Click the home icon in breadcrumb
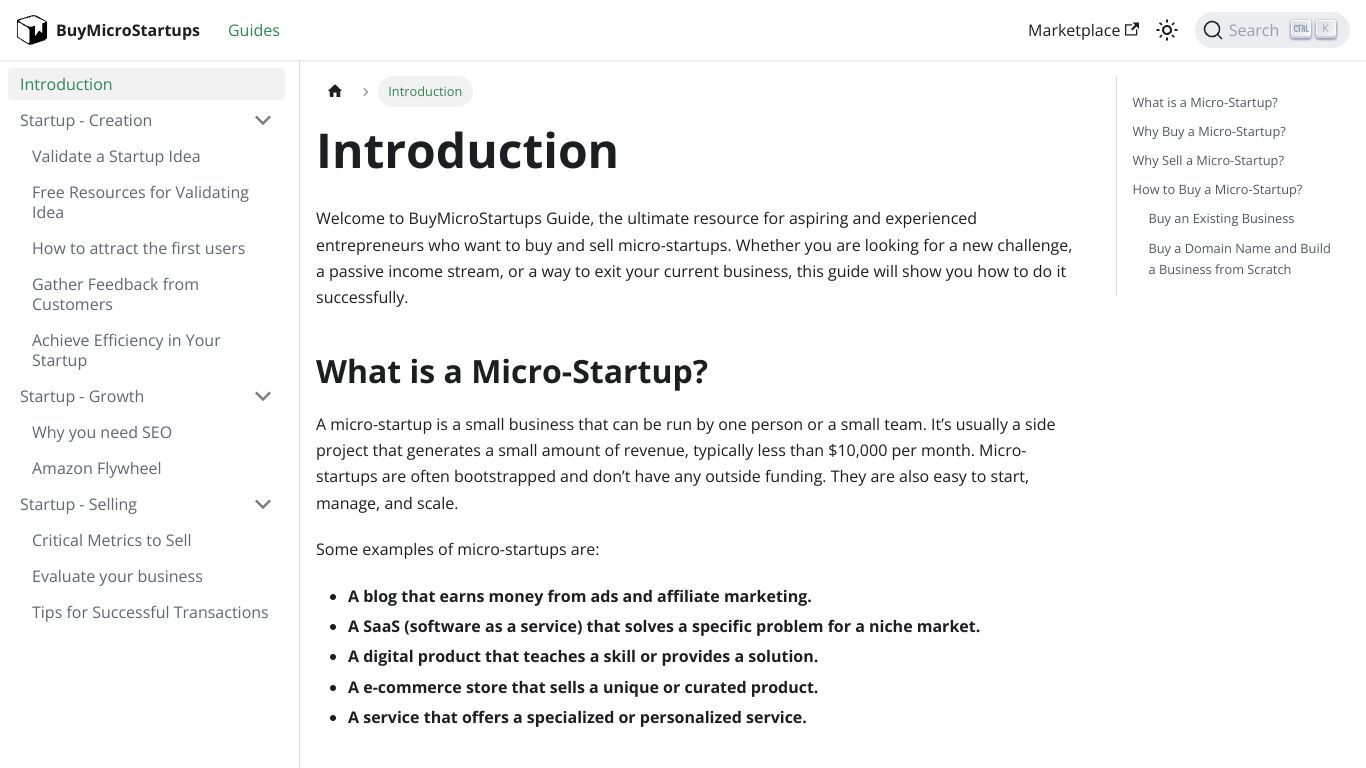 point(335,91)
